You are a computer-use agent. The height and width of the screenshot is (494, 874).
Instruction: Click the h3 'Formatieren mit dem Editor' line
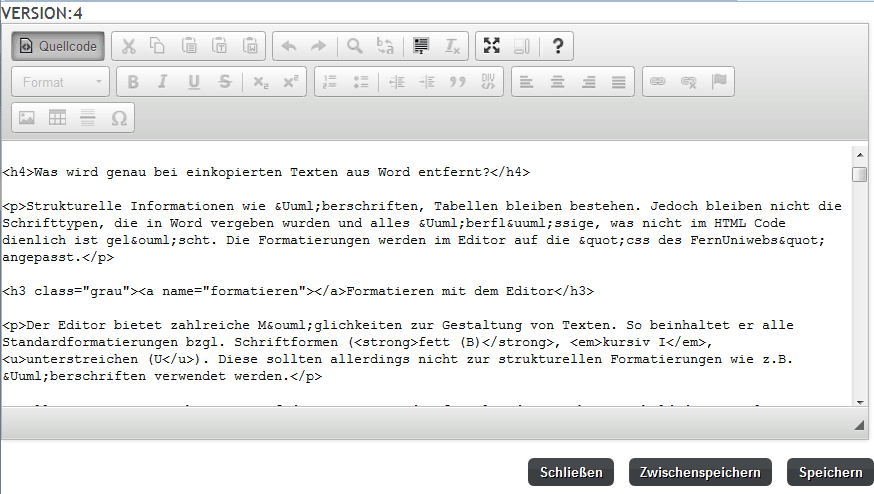[x=298, y=291]
